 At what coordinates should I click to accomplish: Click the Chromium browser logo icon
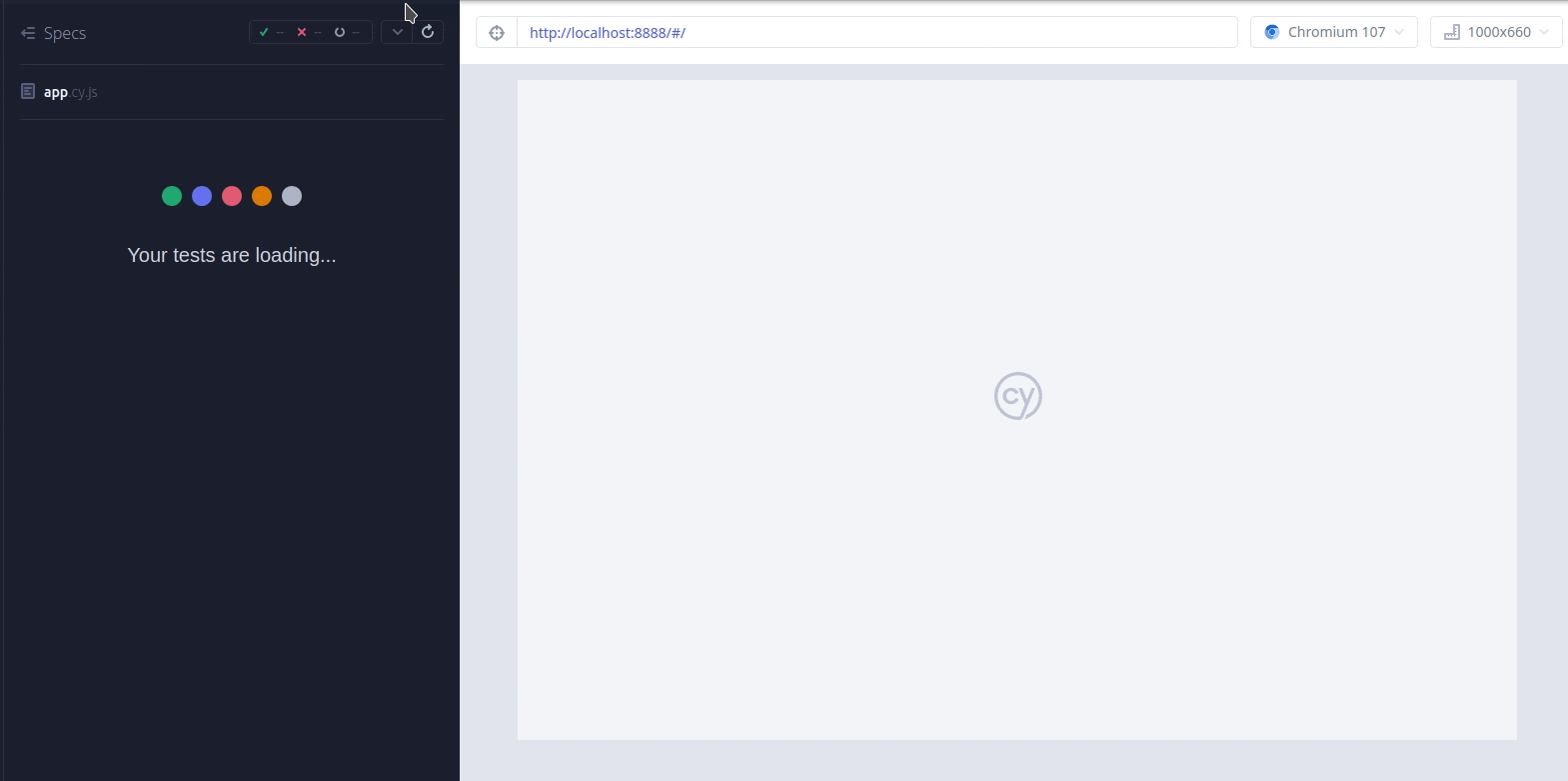pos(1271,32)
